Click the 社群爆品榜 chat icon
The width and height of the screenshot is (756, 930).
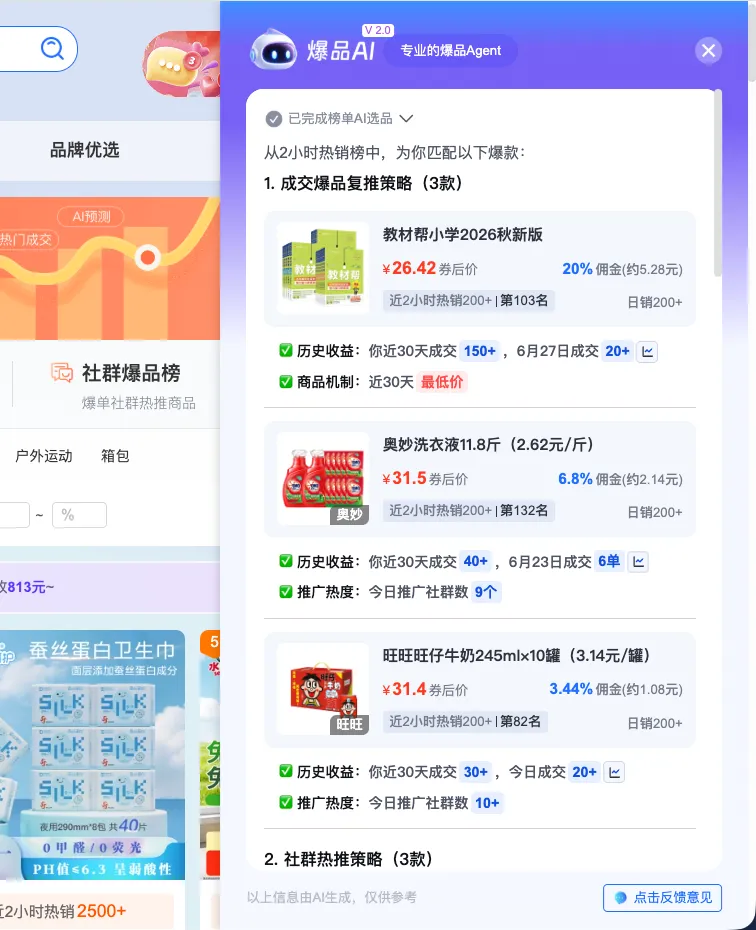tap(62, 373)
